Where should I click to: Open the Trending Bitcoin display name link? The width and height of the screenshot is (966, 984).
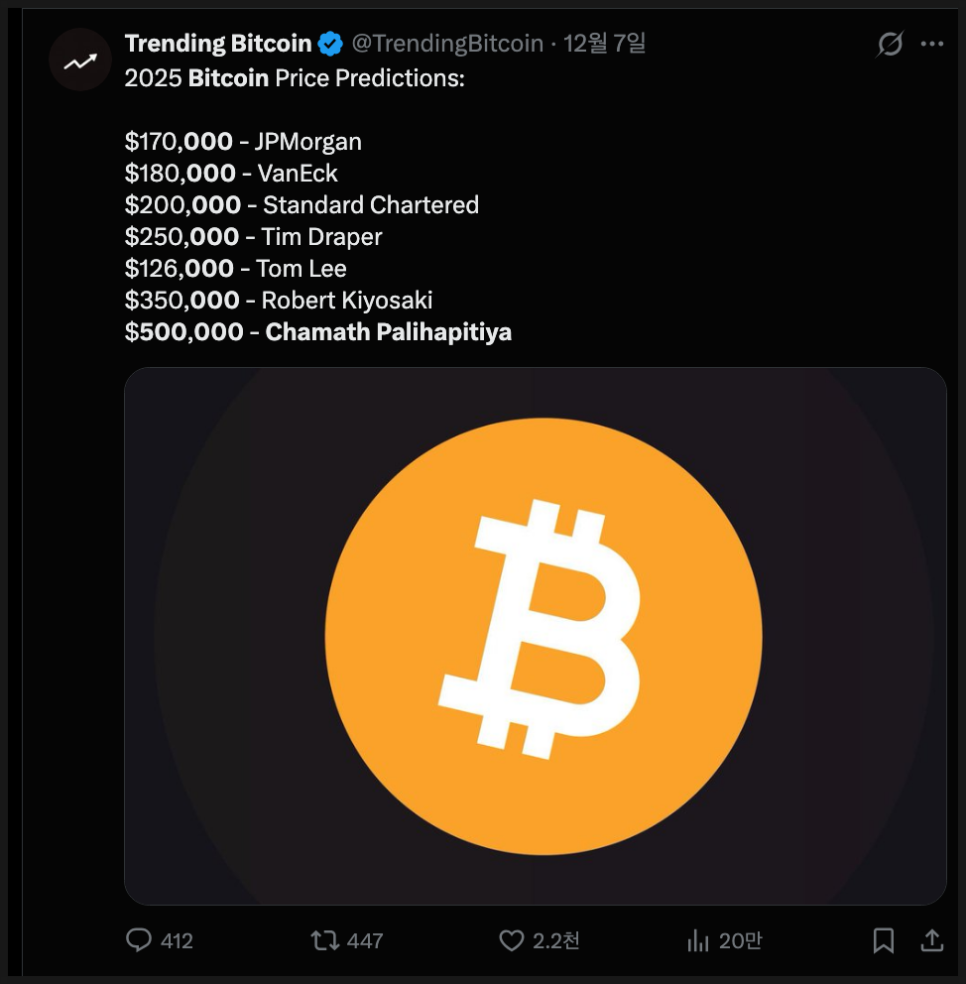[218, 44]
